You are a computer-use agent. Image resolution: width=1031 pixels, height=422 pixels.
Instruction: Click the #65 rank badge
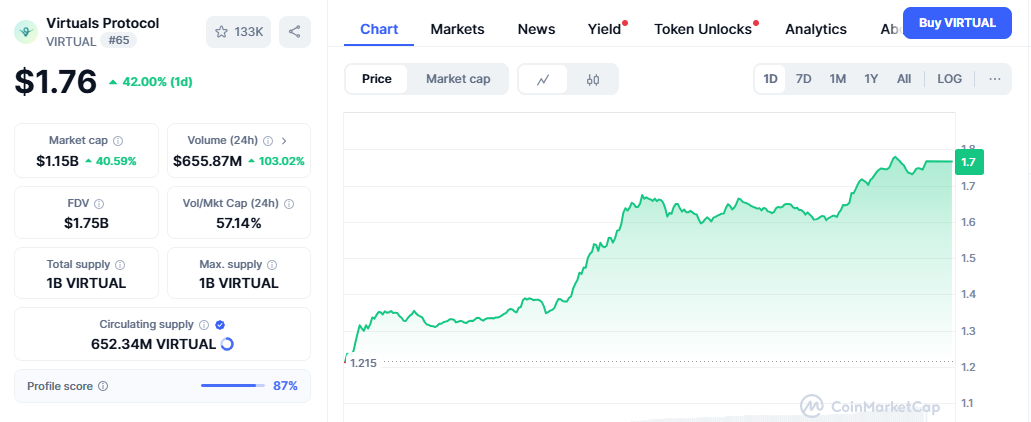coord(118,41)
